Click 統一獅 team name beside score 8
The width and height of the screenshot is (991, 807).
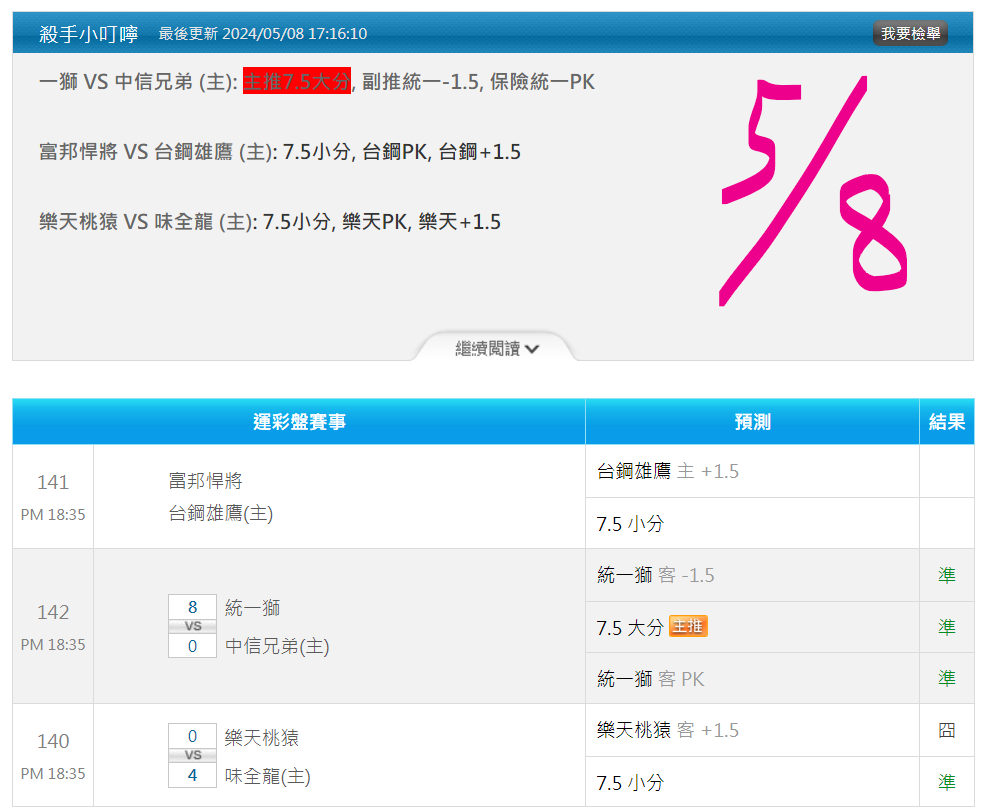pos(253,608)
